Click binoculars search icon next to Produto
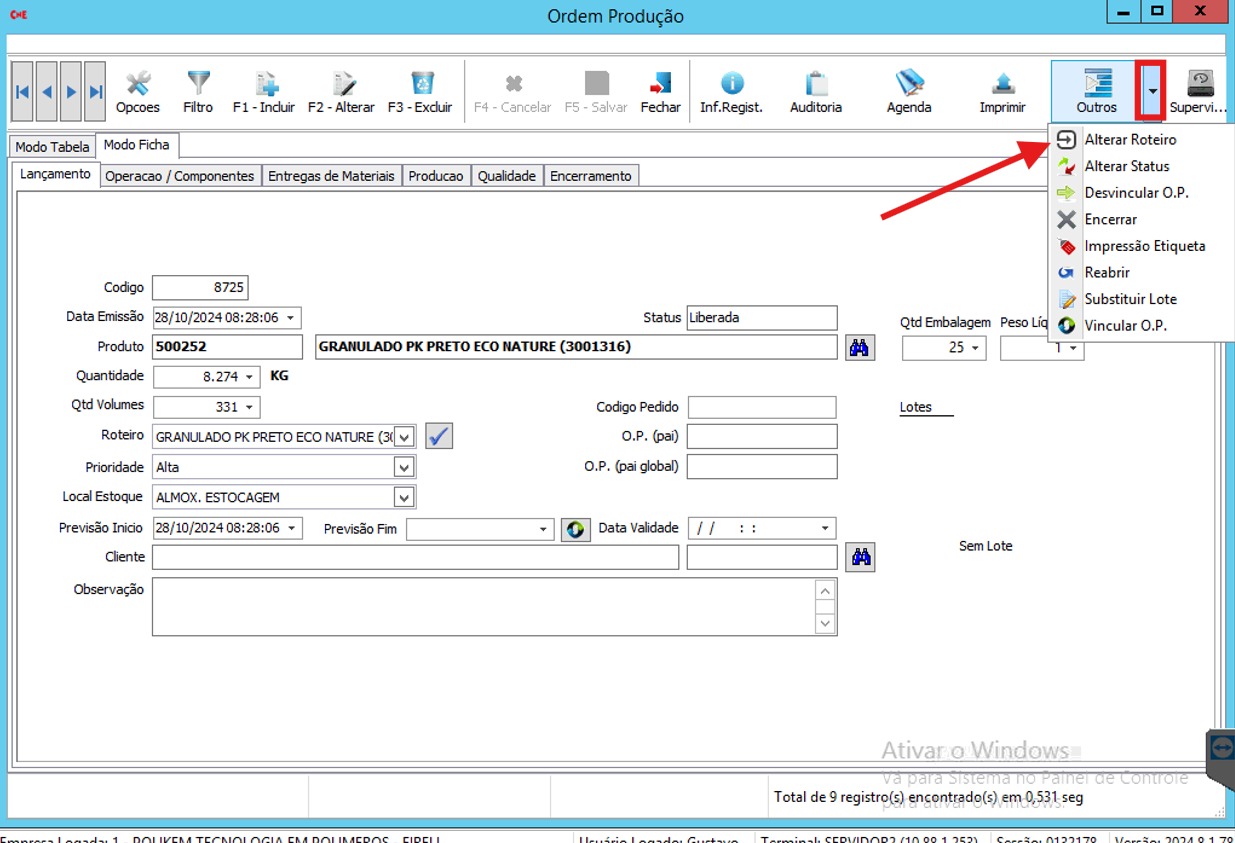Viewport: 1235px width, 843px height. click(x=860, y=347)
